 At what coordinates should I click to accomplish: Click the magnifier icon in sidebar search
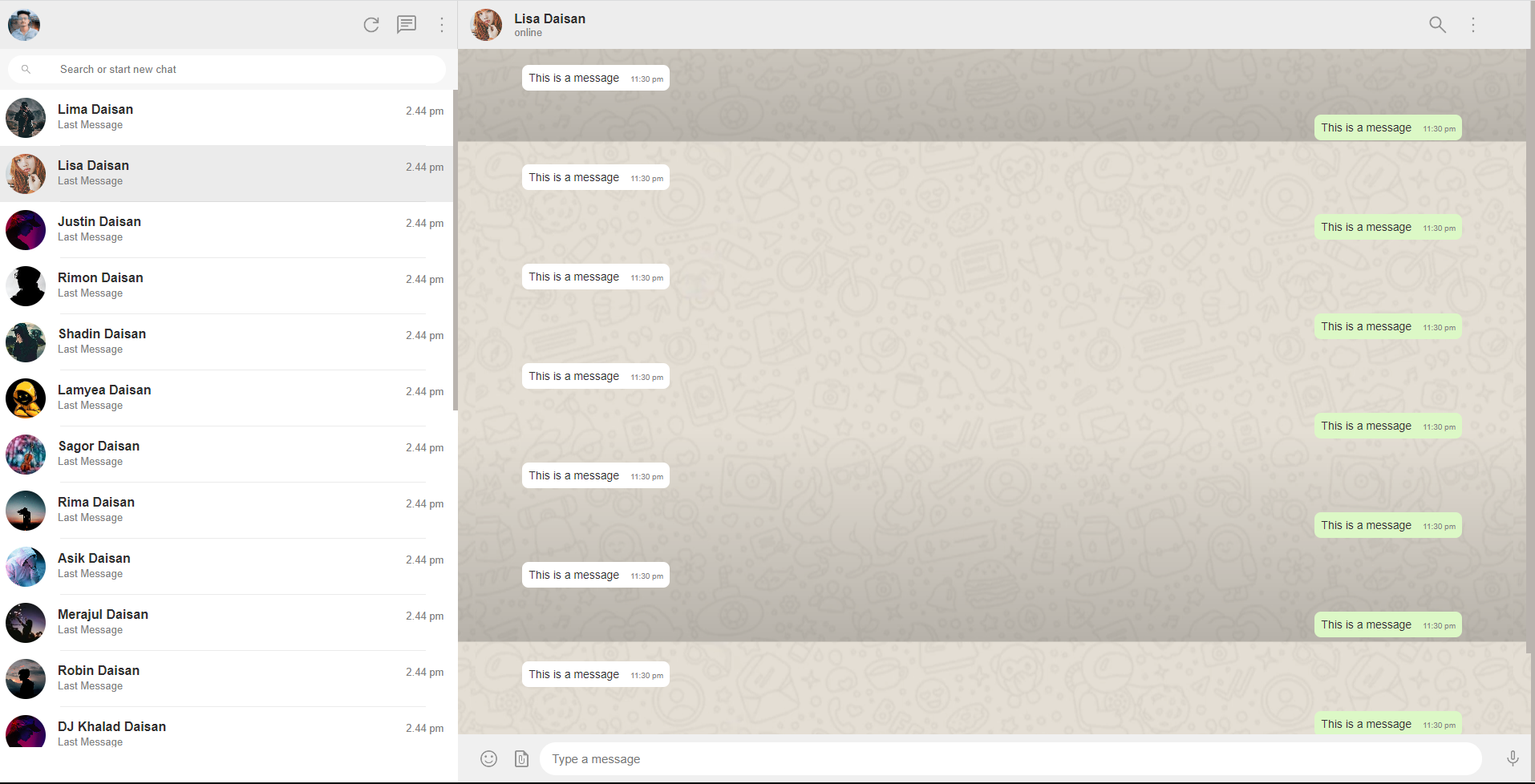tap(26, 70)
